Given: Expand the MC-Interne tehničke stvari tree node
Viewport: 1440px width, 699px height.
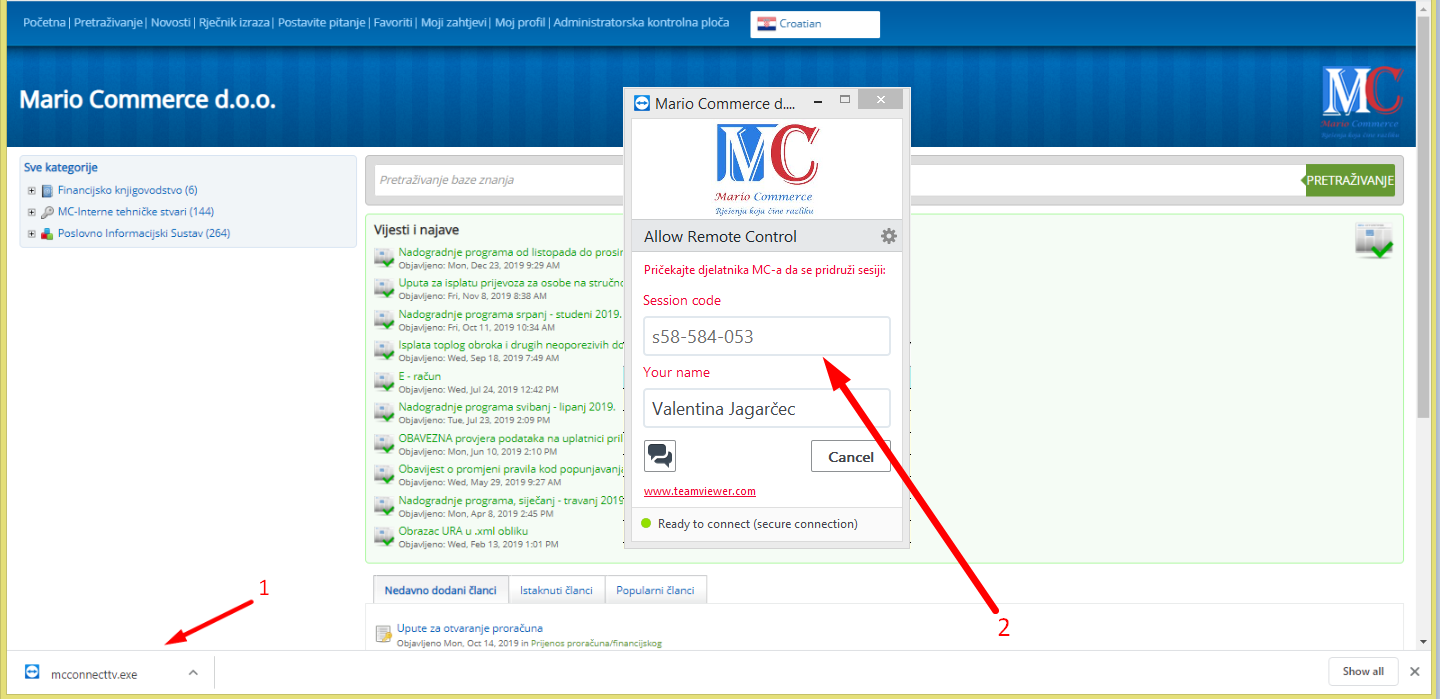Looking at the screenshot, I should pyautogui.click(x=32, y=212).
